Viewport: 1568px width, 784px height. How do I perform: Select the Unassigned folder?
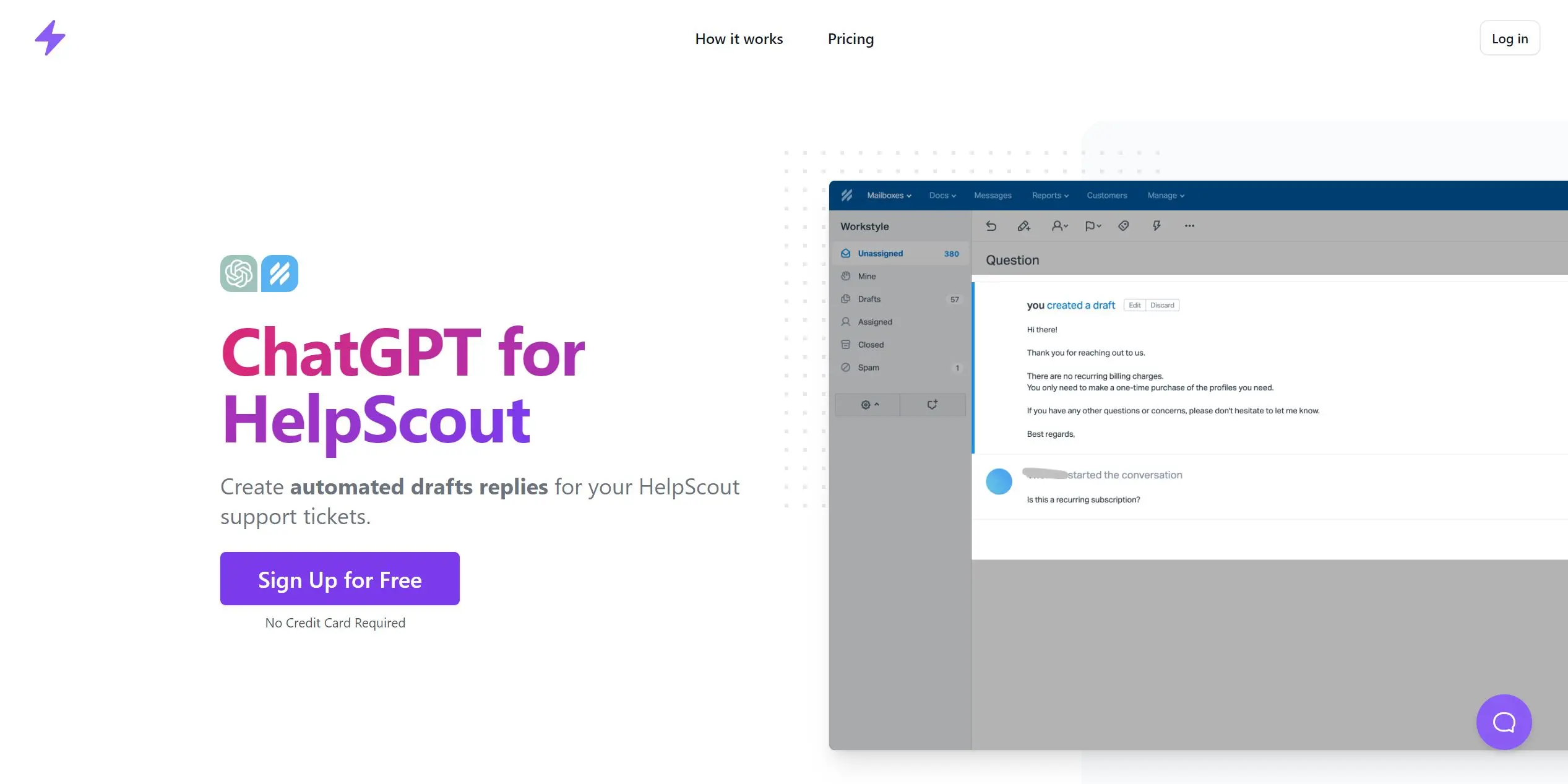900,254
